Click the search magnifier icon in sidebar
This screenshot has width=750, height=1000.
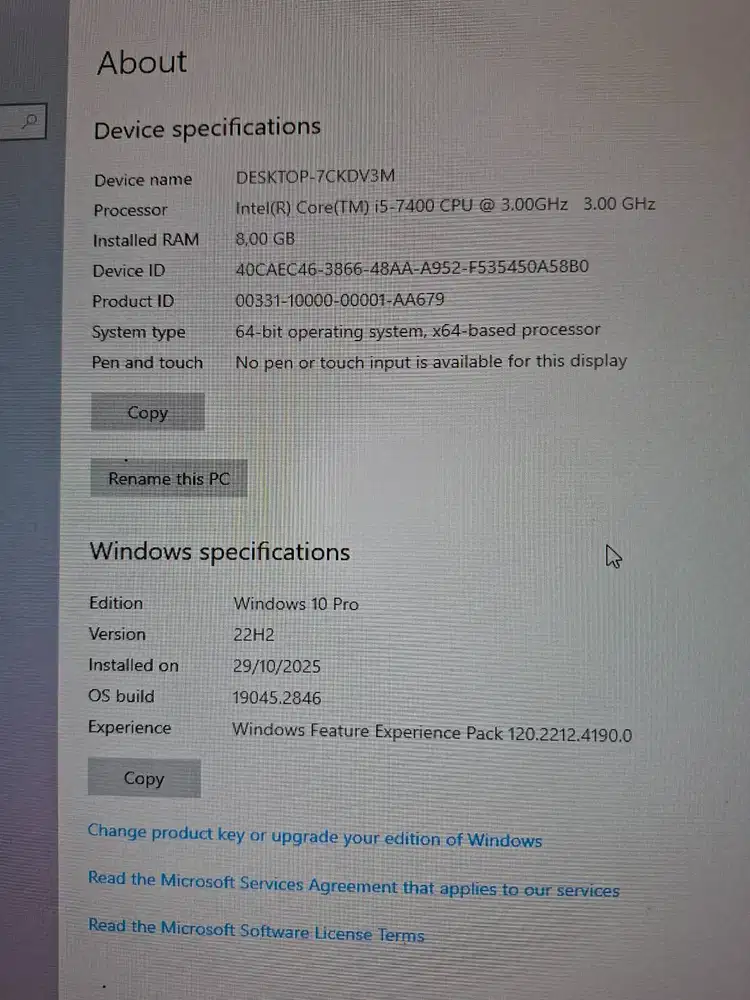(x=29, y=121)
